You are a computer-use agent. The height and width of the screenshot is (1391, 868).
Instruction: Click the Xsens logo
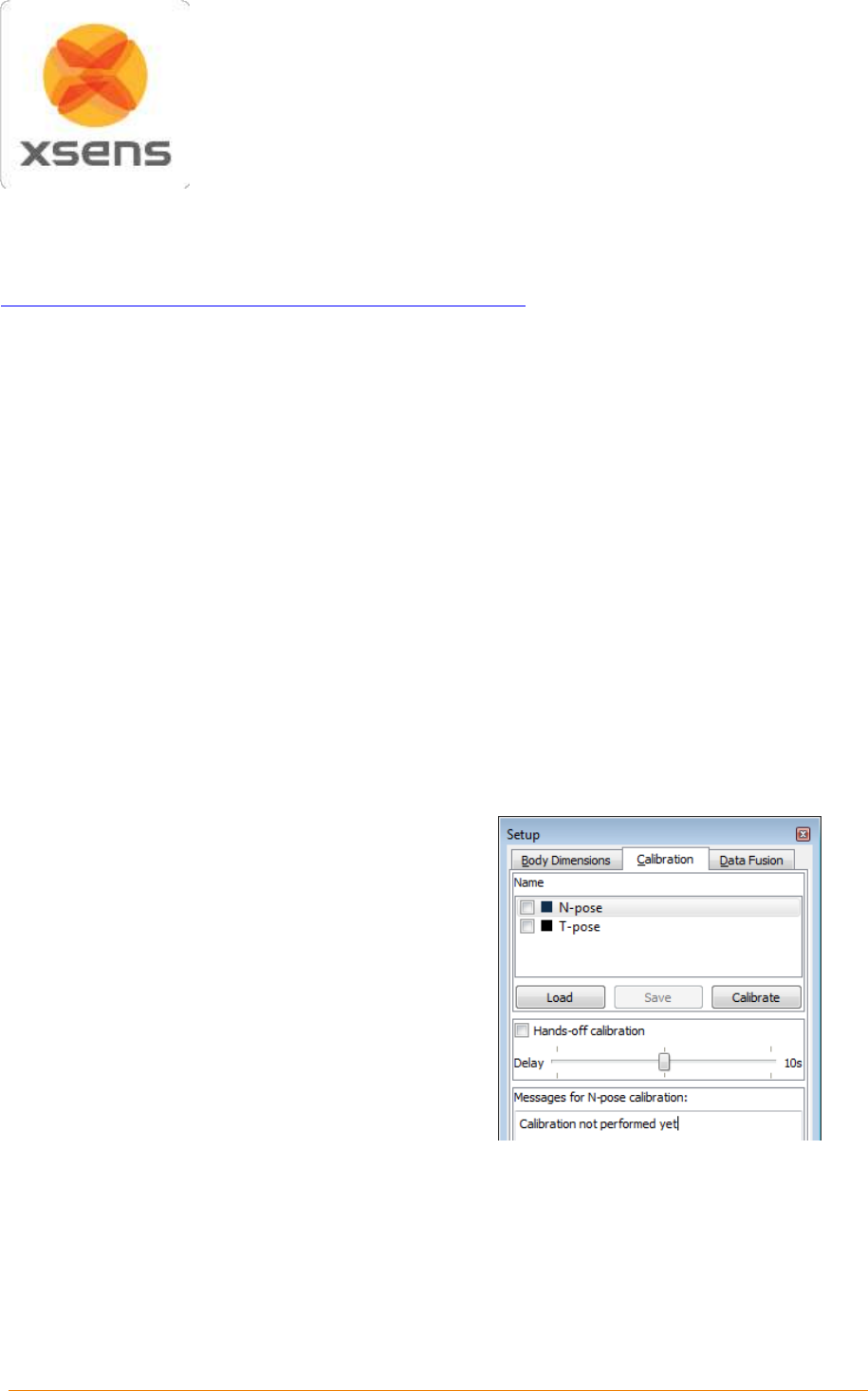(95, 94)
